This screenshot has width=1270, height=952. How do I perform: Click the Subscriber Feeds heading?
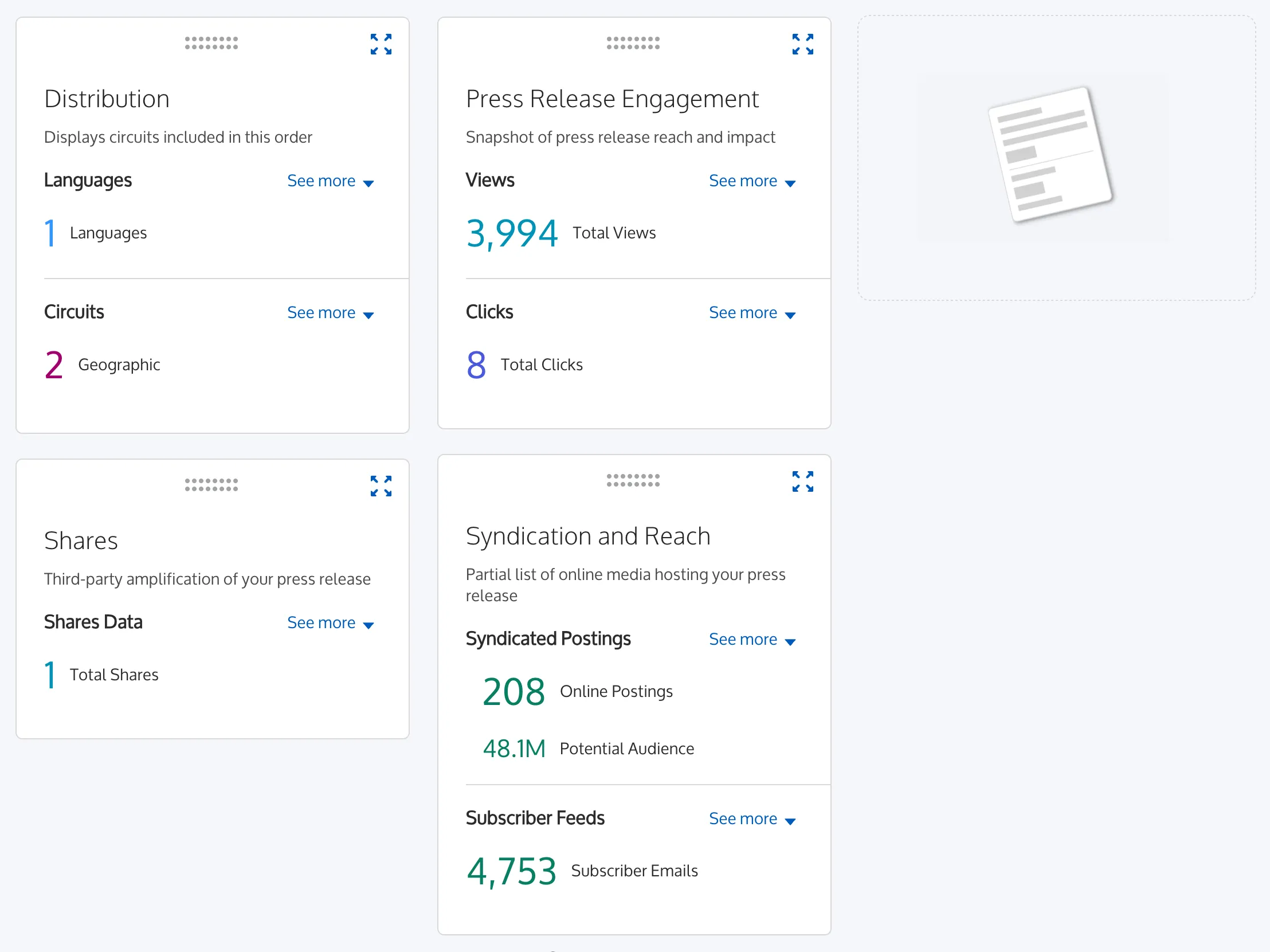pyautogui.click(x=535, y=818)
